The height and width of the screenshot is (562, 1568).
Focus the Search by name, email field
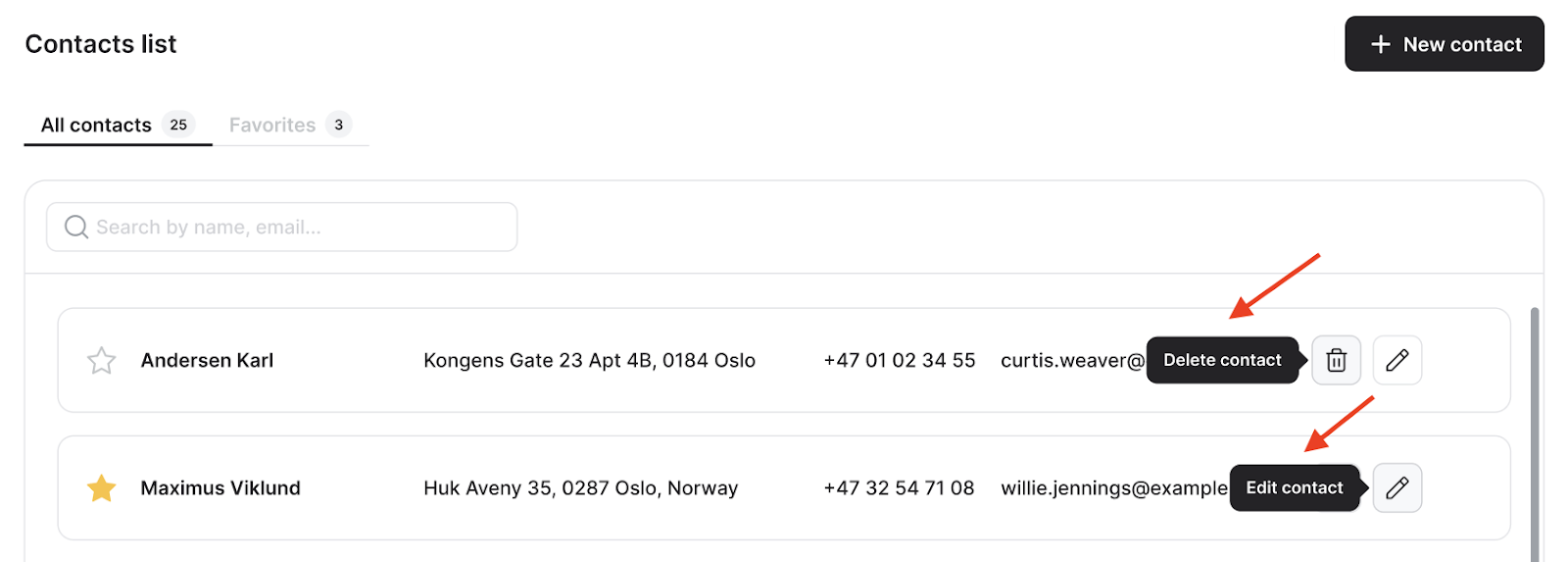pos(282,228)
